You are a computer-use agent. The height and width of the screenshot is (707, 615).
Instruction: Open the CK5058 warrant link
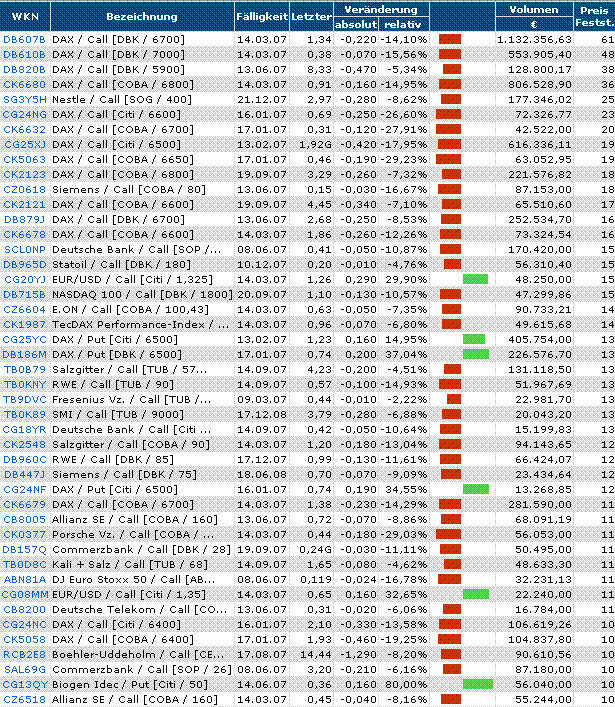(x=24, y=640)
